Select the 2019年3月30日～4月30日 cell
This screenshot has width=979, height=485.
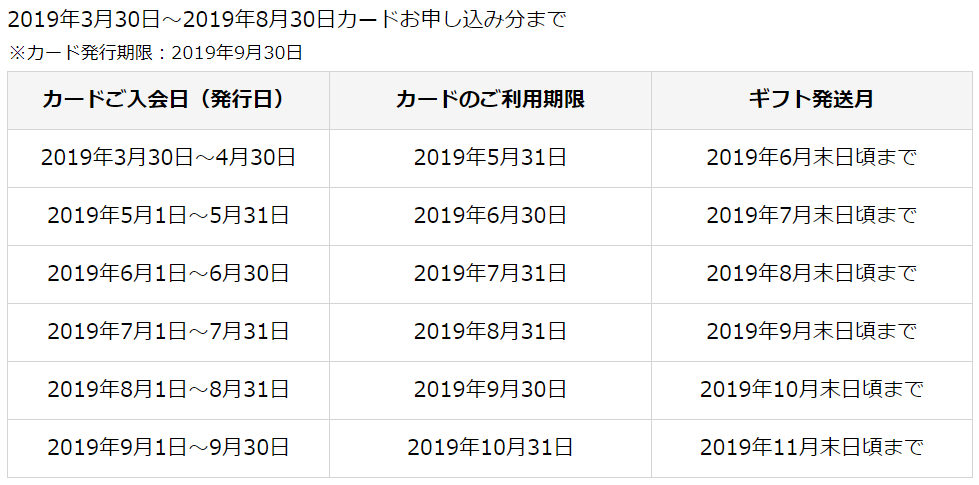click(x=168, y=157)
